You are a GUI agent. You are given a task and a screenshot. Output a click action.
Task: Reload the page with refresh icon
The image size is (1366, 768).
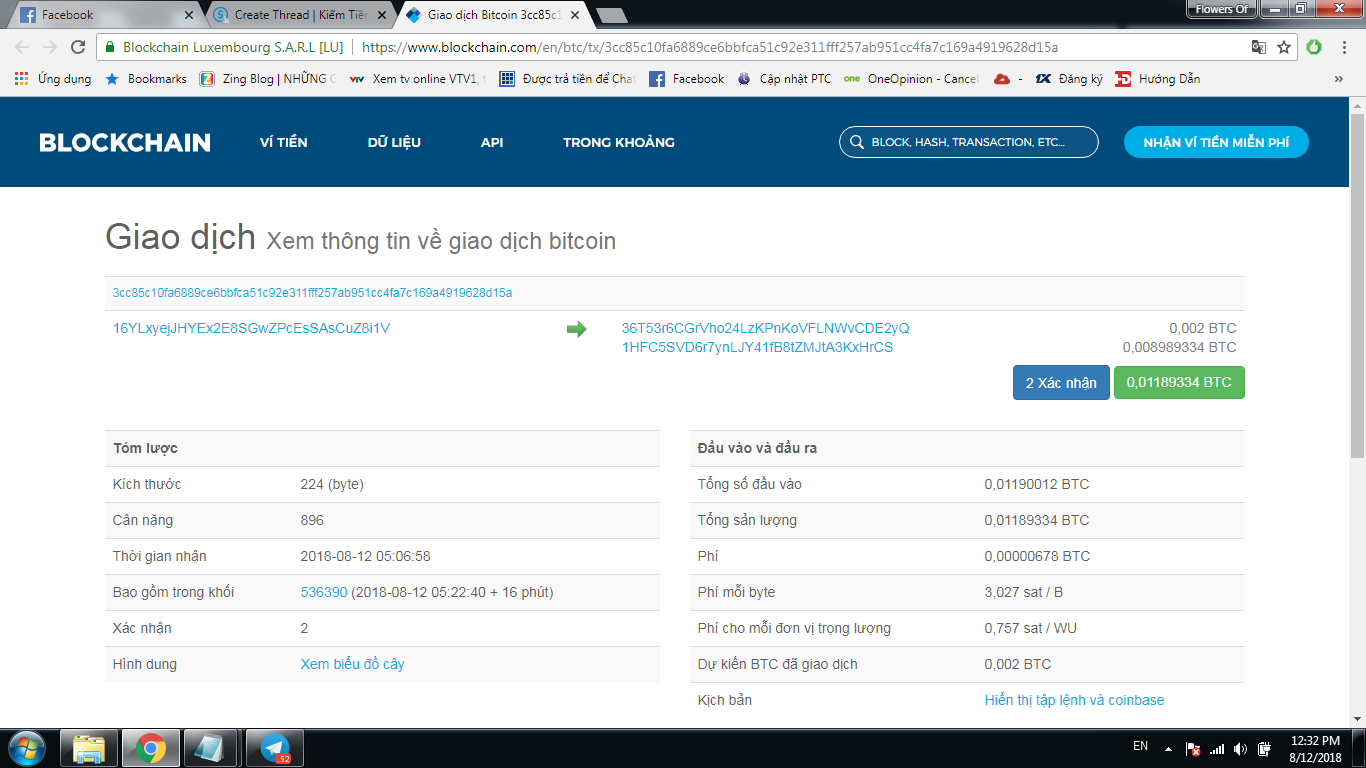78,47
